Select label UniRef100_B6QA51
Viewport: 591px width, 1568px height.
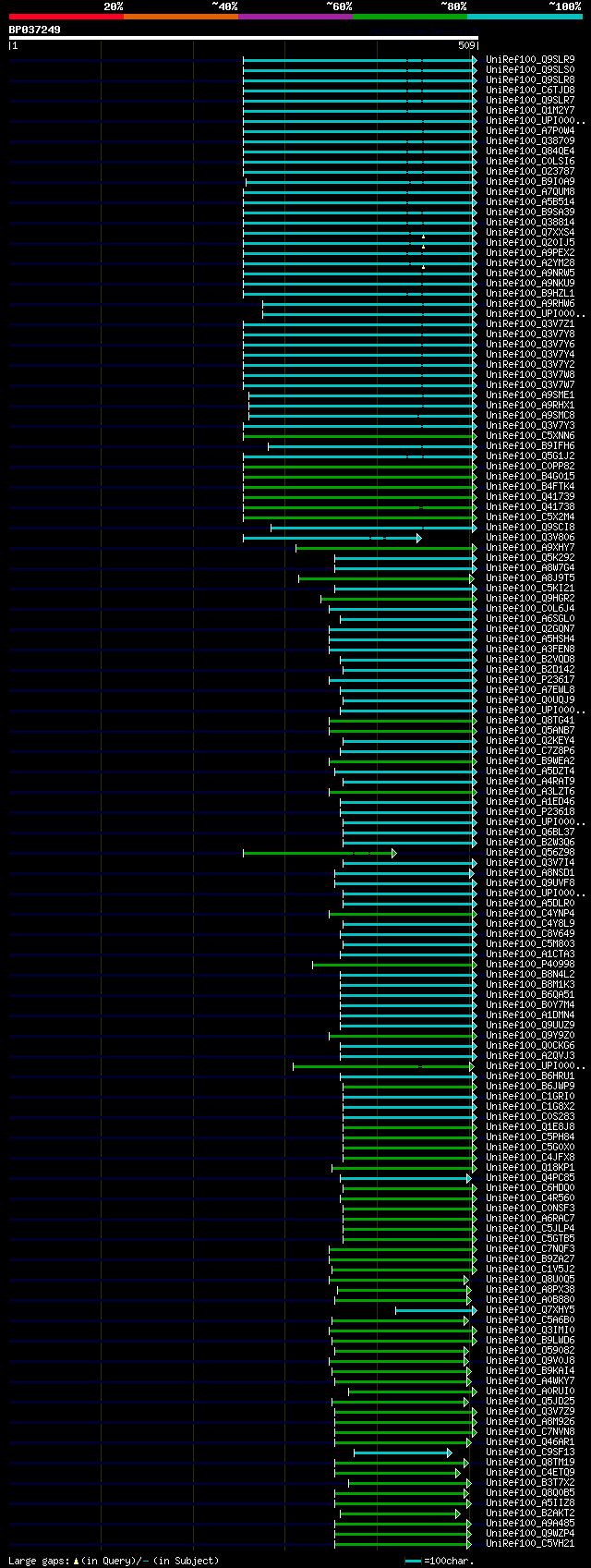click(530, 995)
